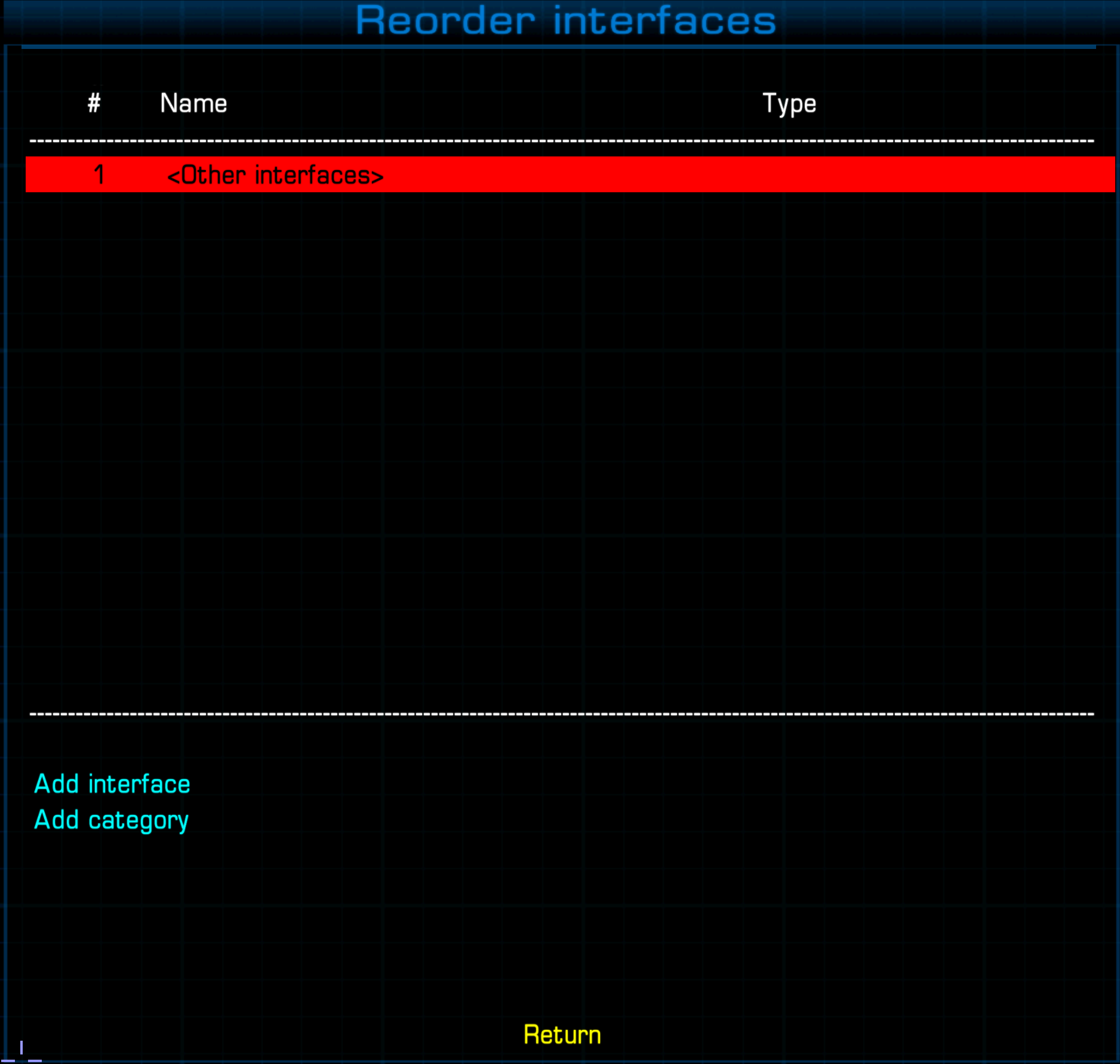Viewport: 1120px width, 1064px height.
Task: Click the Add category option
Action: tap(112, 820)
